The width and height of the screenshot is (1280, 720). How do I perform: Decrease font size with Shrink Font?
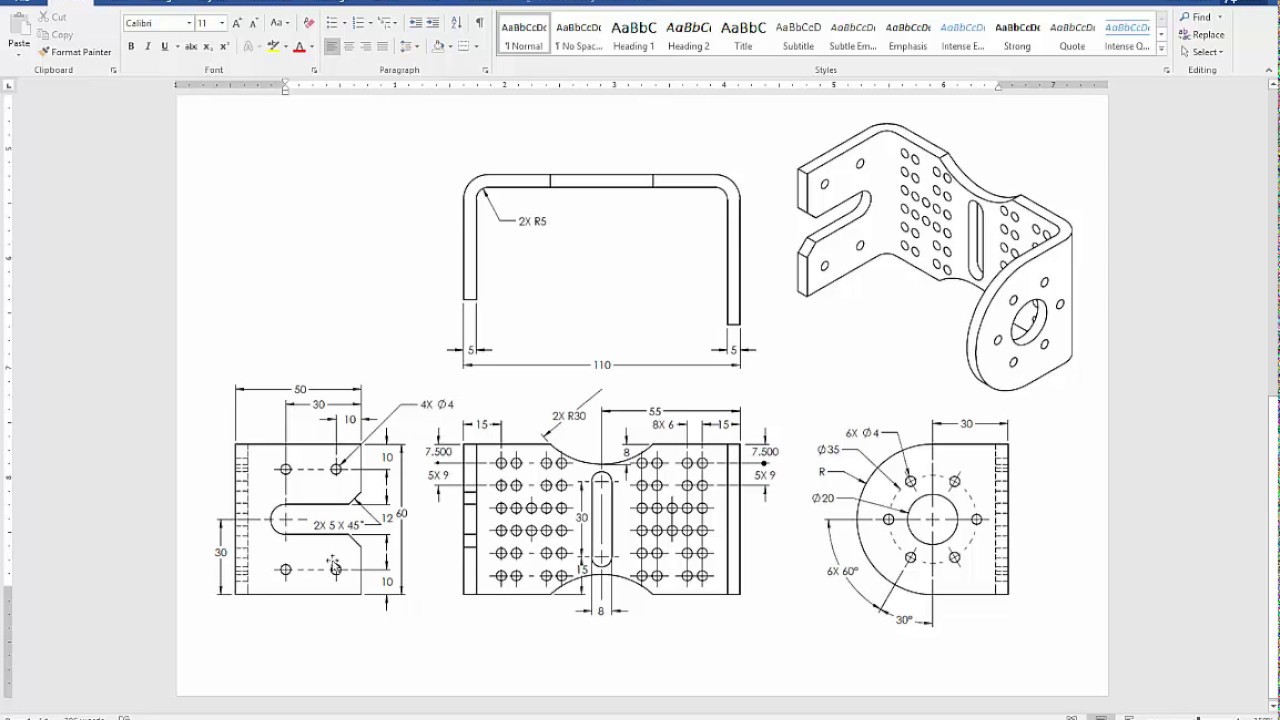point(252,23)
